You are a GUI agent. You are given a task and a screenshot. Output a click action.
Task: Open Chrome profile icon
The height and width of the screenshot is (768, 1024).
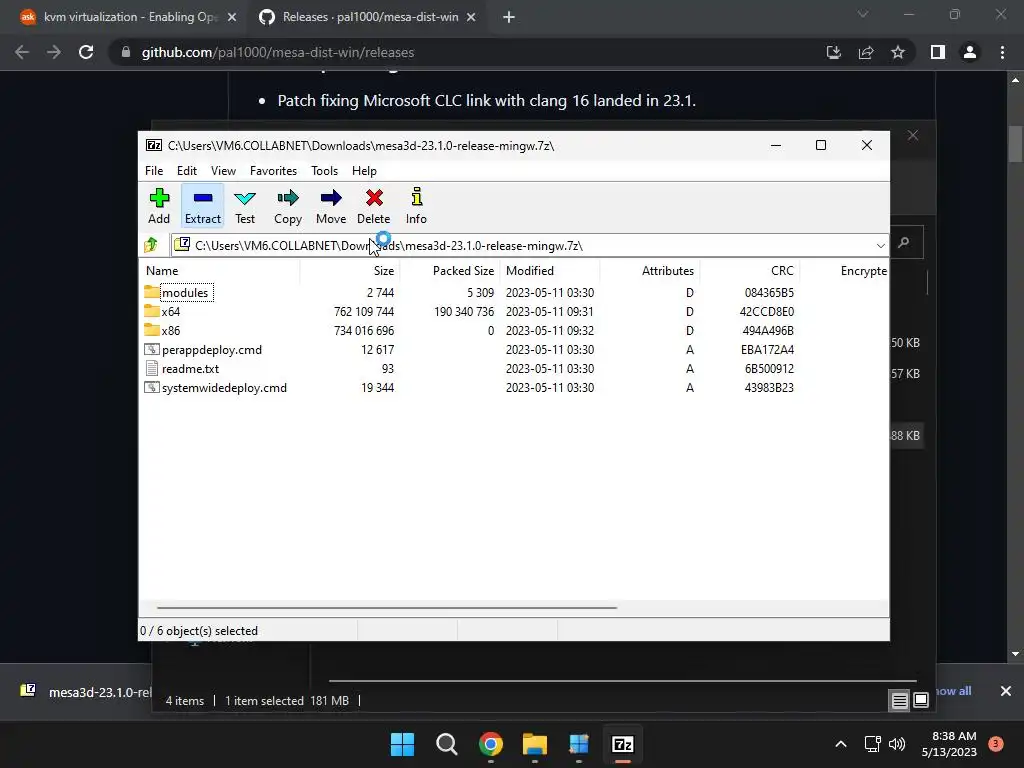coord(970,52)
